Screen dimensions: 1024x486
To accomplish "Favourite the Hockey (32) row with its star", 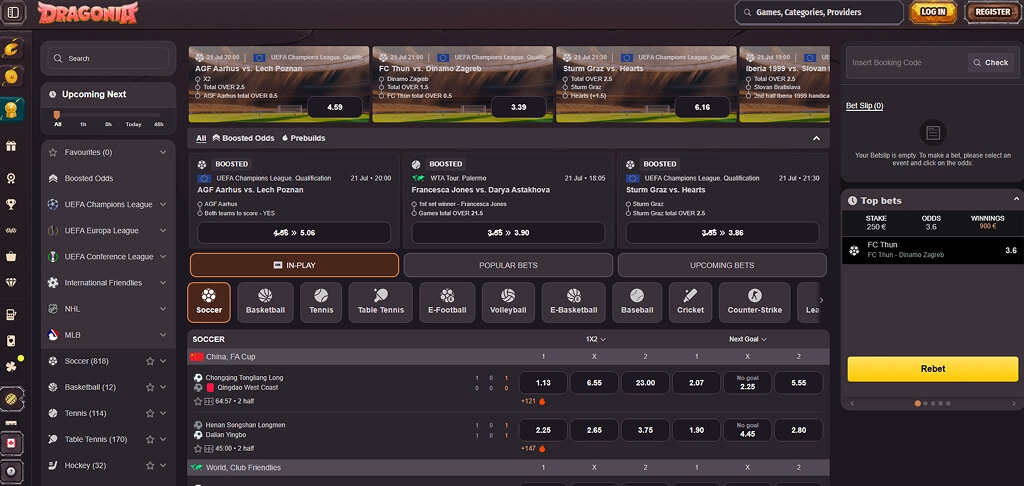I will 150,466.
